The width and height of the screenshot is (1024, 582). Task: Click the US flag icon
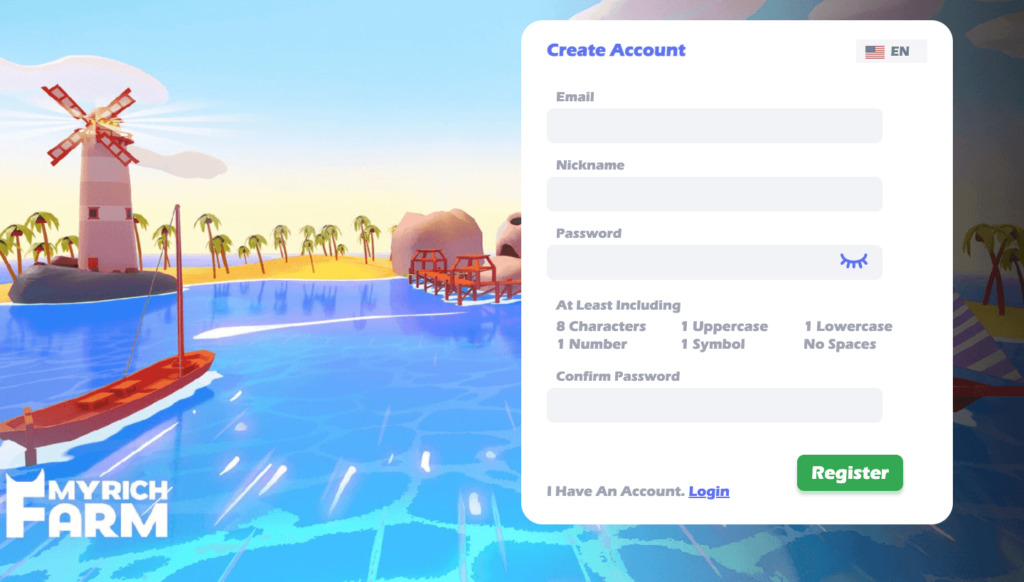(874, 52)
